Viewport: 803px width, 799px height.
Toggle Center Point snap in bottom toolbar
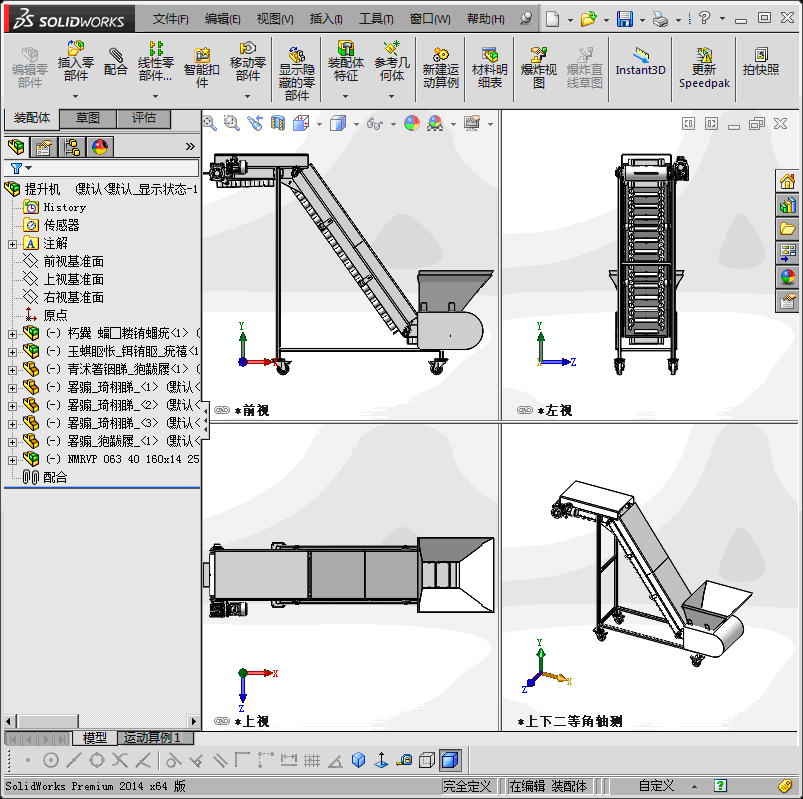[x=51, y=760]
